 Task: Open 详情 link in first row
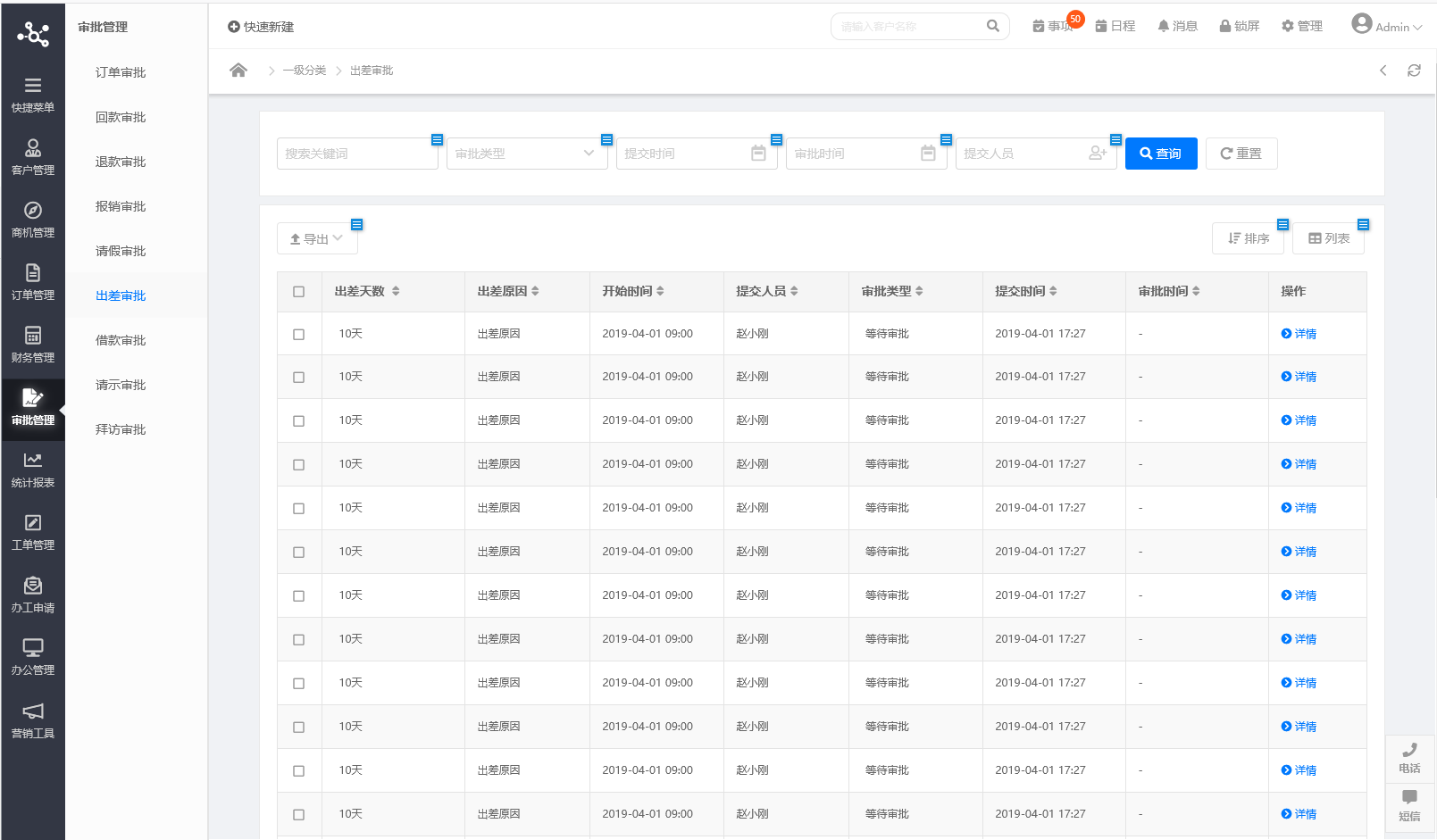pyautogui.click(x=1299, y=334)
